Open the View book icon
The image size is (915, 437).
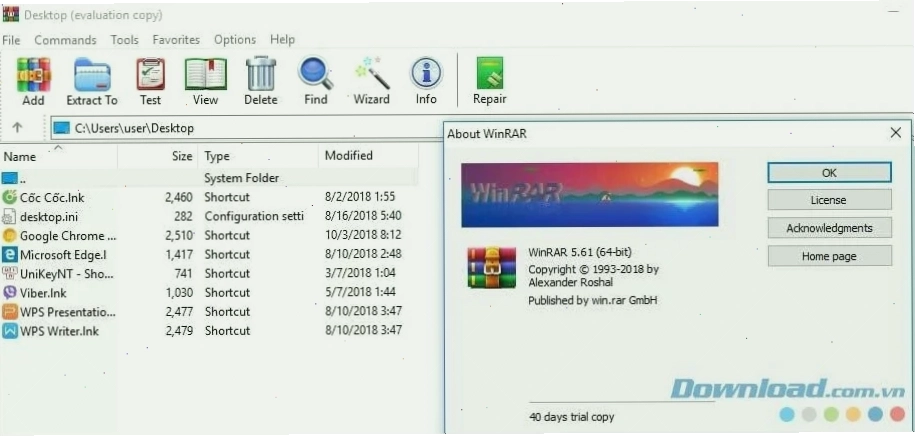point(205,74)
